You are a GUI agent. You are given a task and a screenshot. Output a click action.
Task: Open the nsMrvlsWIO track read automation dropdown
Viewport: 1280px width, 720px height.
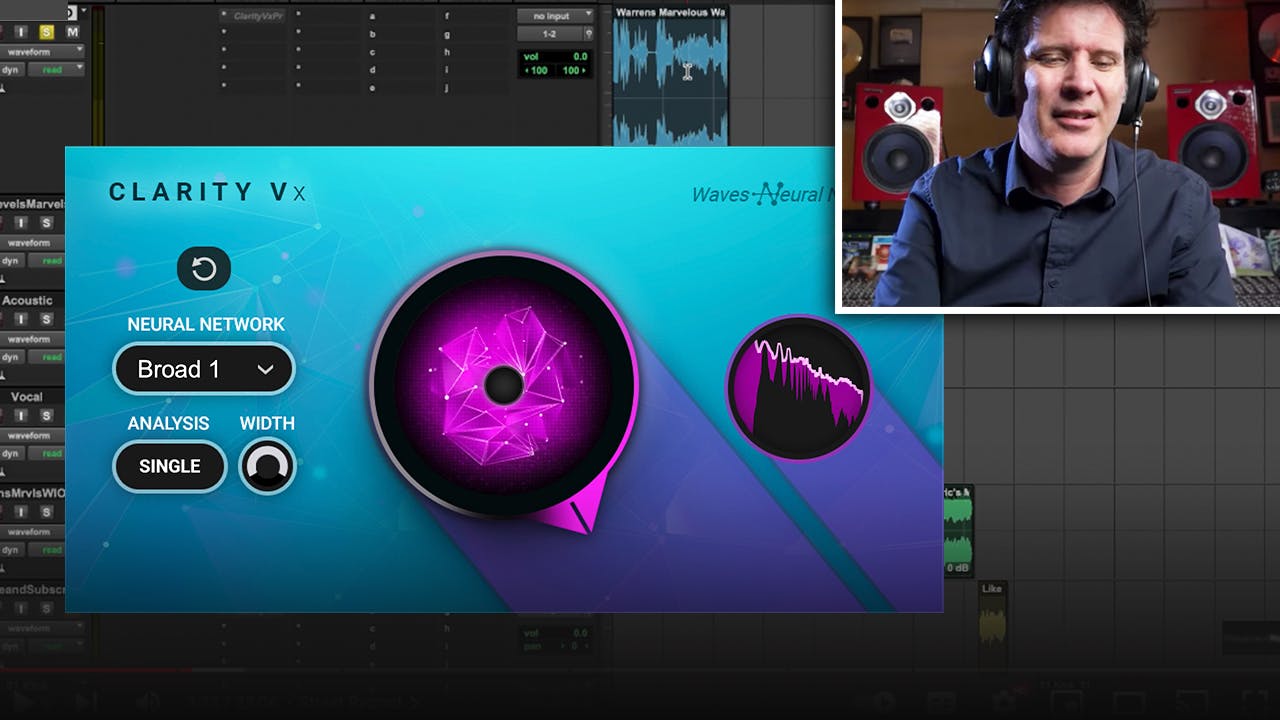[47, 550]
